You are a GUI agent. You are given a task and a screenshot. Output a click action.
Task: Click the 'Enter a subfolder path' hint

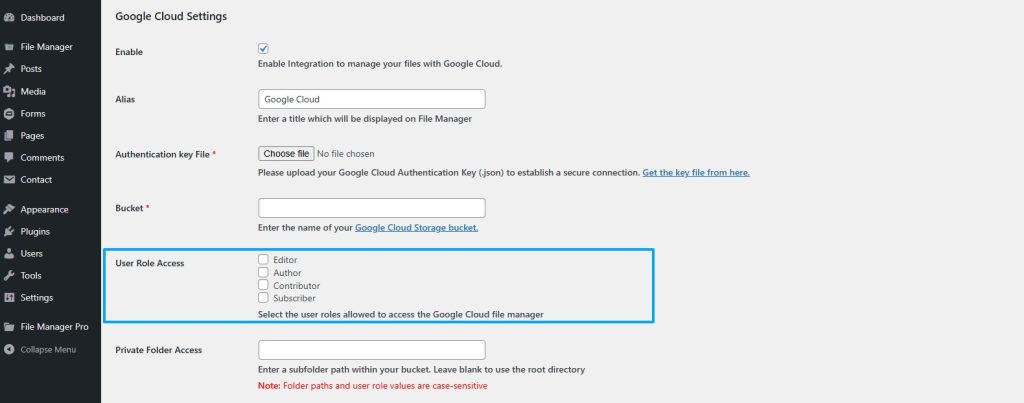tap(421, 370)
